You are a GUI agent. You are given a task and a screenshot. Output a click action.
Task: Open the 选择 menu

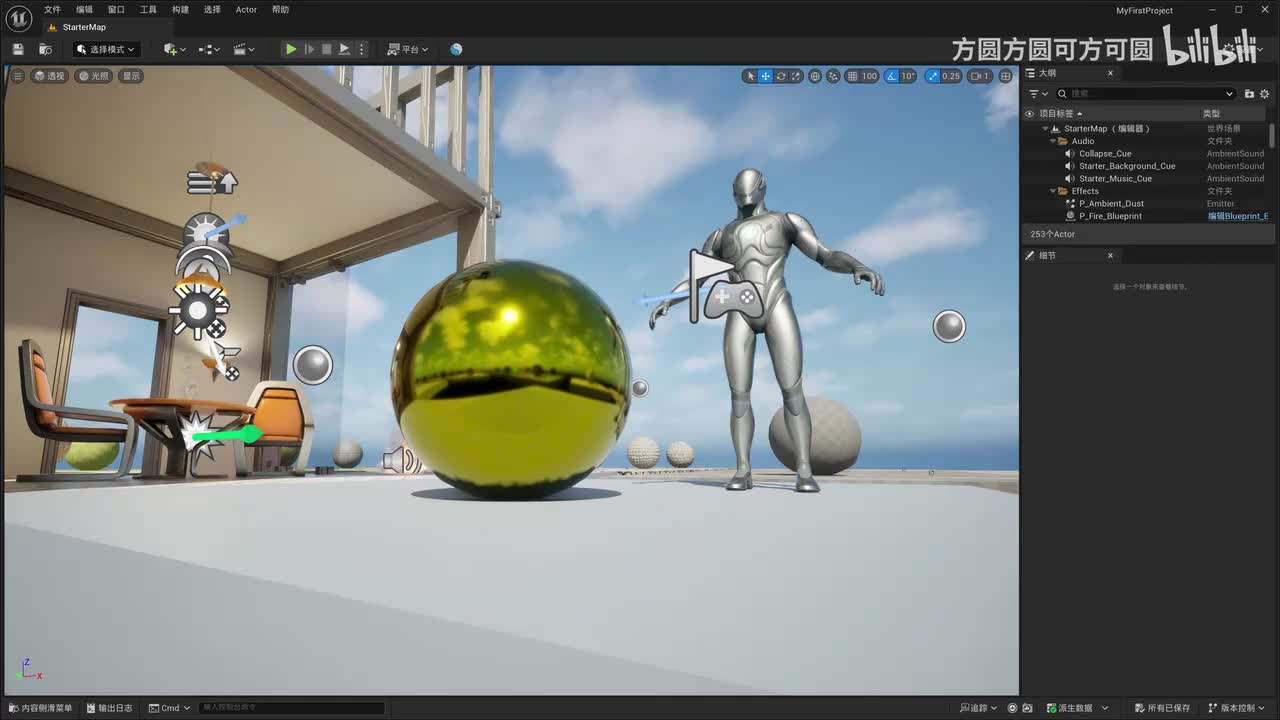pyautogui.click(x=212, y=10)
